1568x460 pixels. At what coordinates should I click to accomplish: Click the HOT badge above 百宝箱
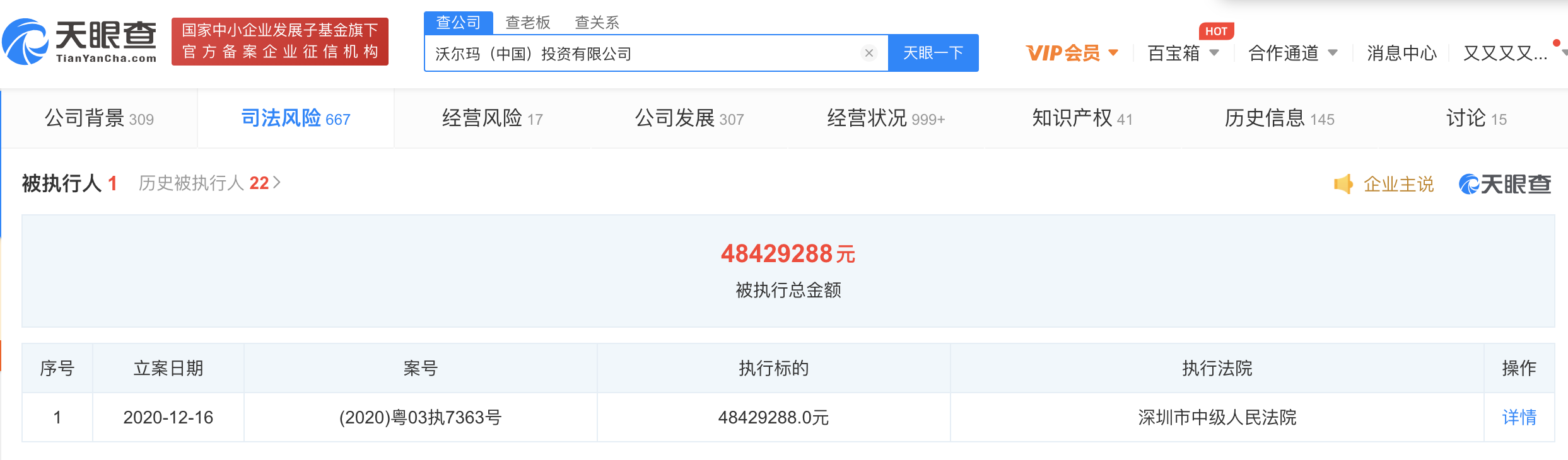coord(1215,31)
